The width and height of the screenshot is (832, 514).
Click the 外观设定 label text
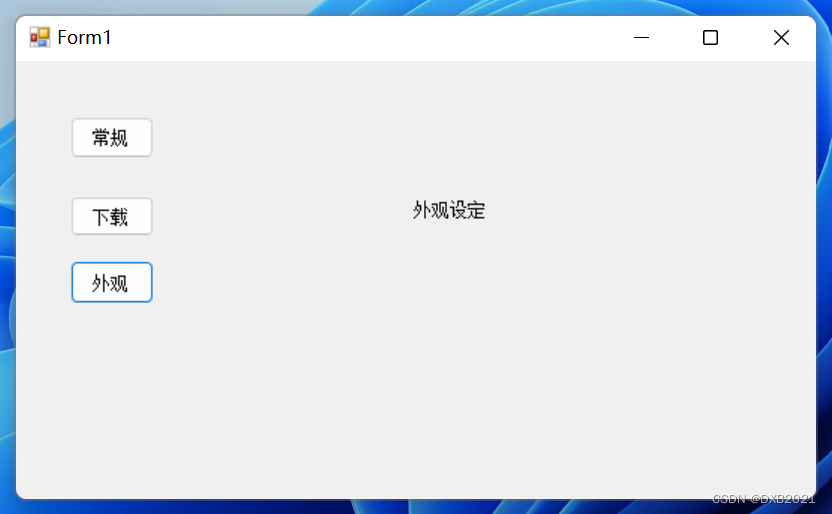[x=449, y=210]
